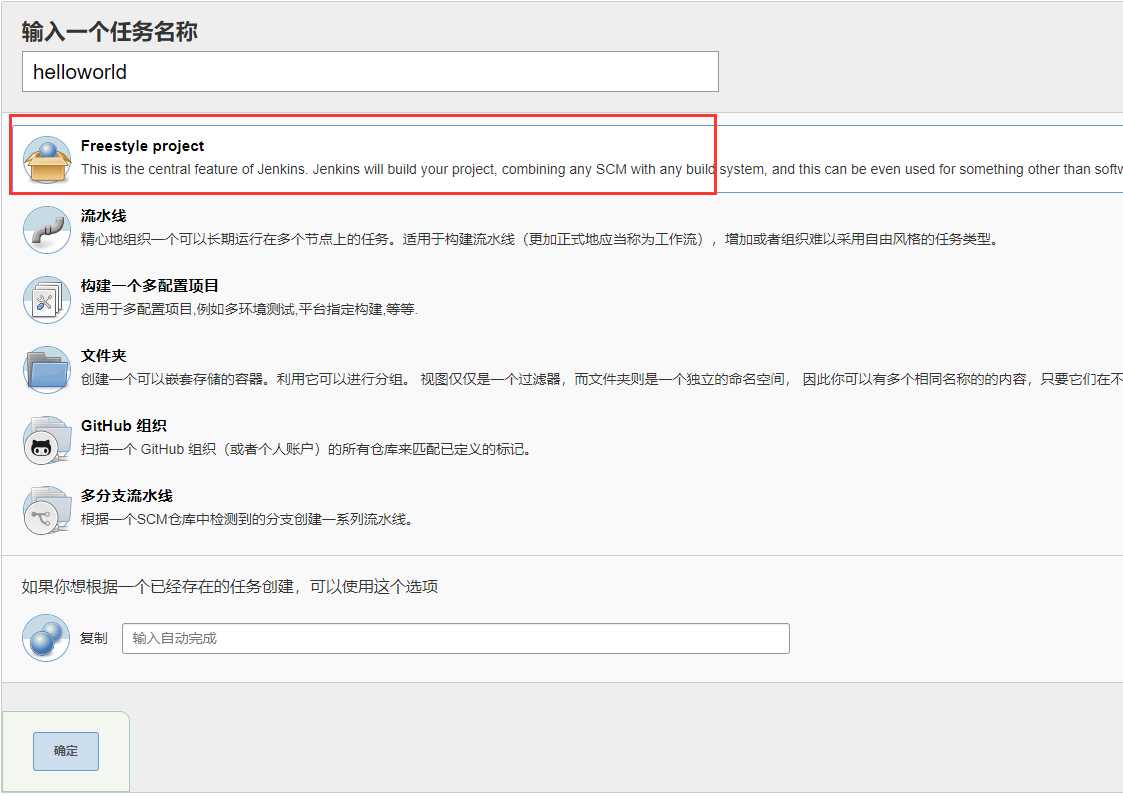Screen dimensions: 1123x796
Task: Click description 适用于多配置项目
Action: (249, 310)
